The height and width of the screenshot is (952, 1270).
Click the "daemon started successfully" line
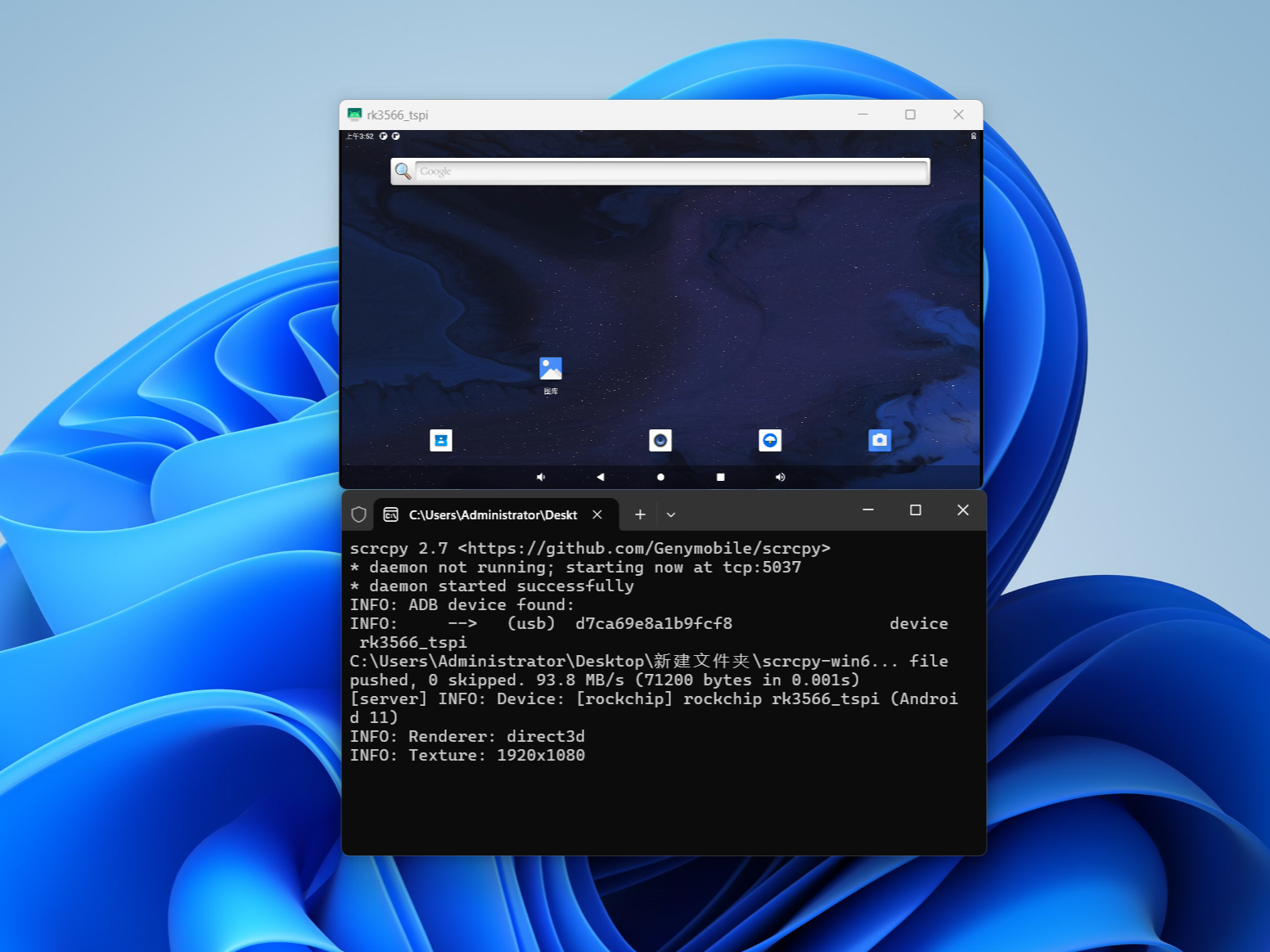(x=492, y=586)
